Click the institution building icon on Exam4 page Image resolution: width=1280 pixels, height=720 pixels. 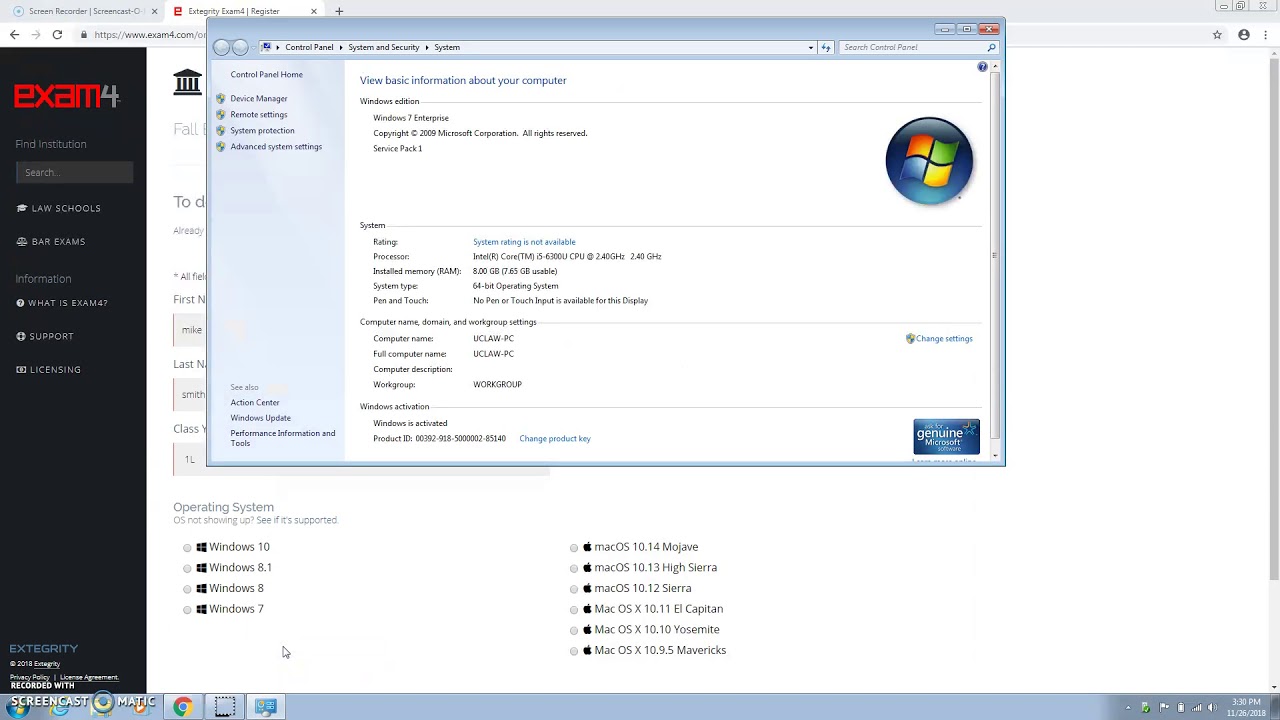187,82
